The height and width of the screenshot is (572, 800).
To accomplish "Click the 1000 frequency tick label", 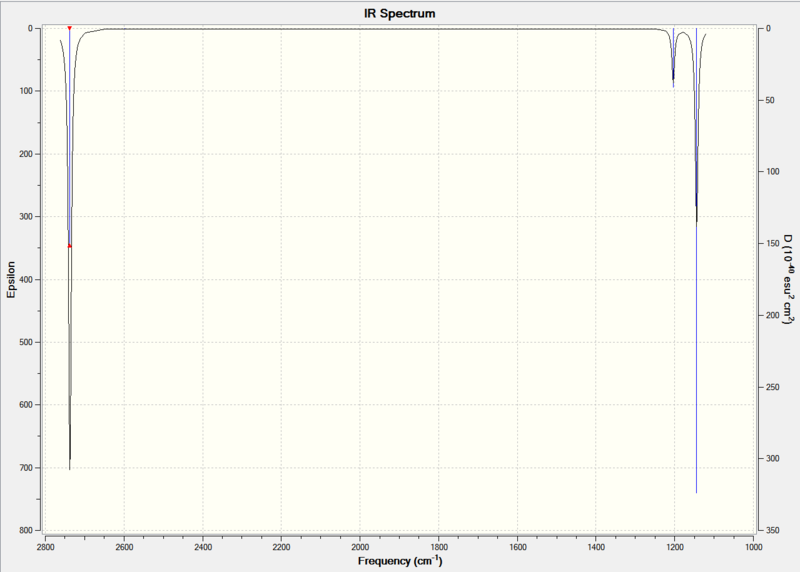I will 754,547.
